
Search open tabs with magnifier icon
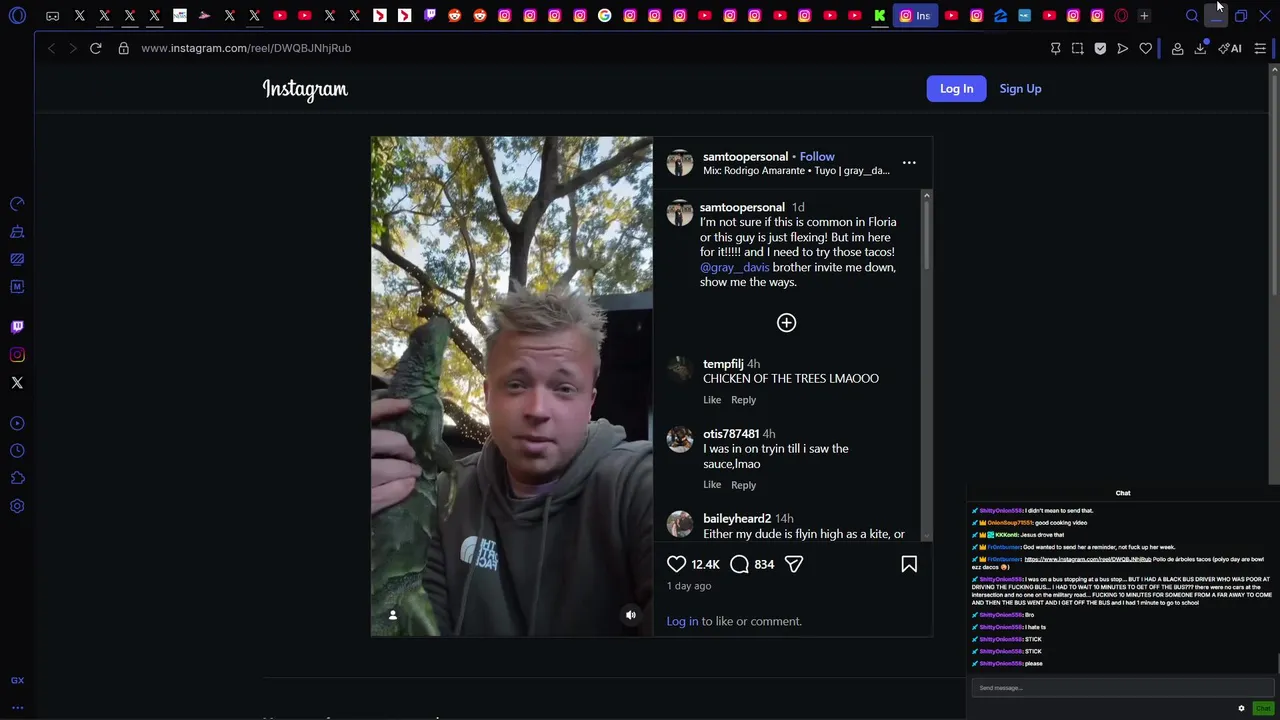point(1192,16)
